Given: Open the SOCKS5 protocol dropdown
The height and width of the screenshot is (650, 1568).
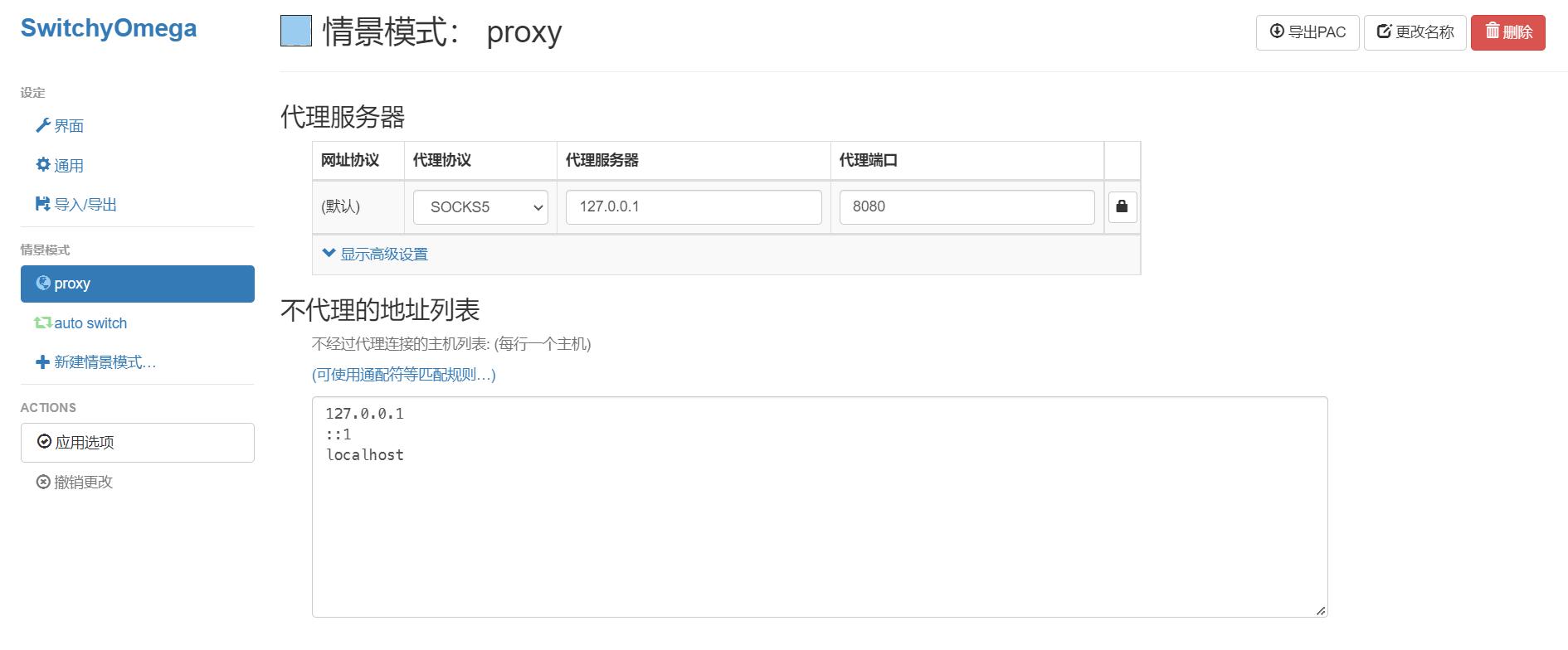Looking at the screenshot, I should tap(480, 207).
